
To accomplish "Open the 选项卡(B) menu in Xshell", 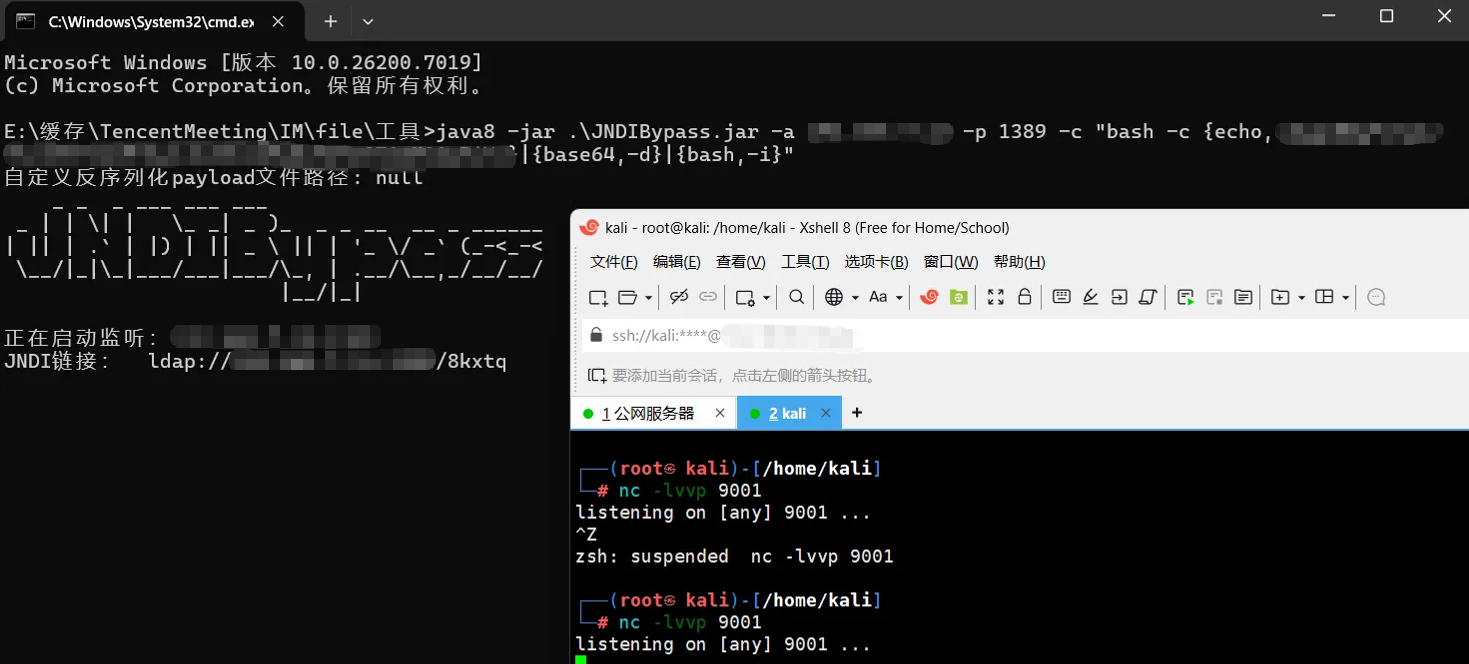I will click(876, 262).
